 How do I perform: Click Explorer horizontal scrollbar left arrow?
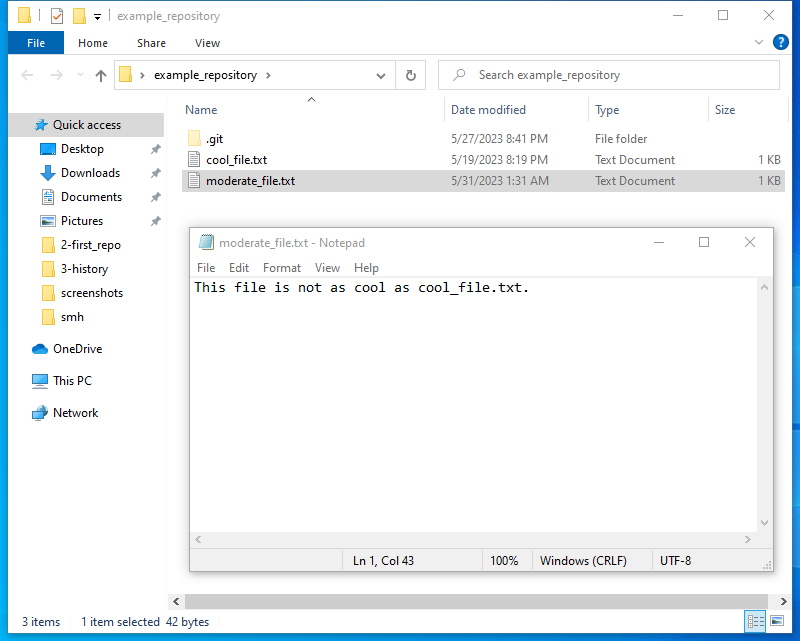[x=176, y=601]
